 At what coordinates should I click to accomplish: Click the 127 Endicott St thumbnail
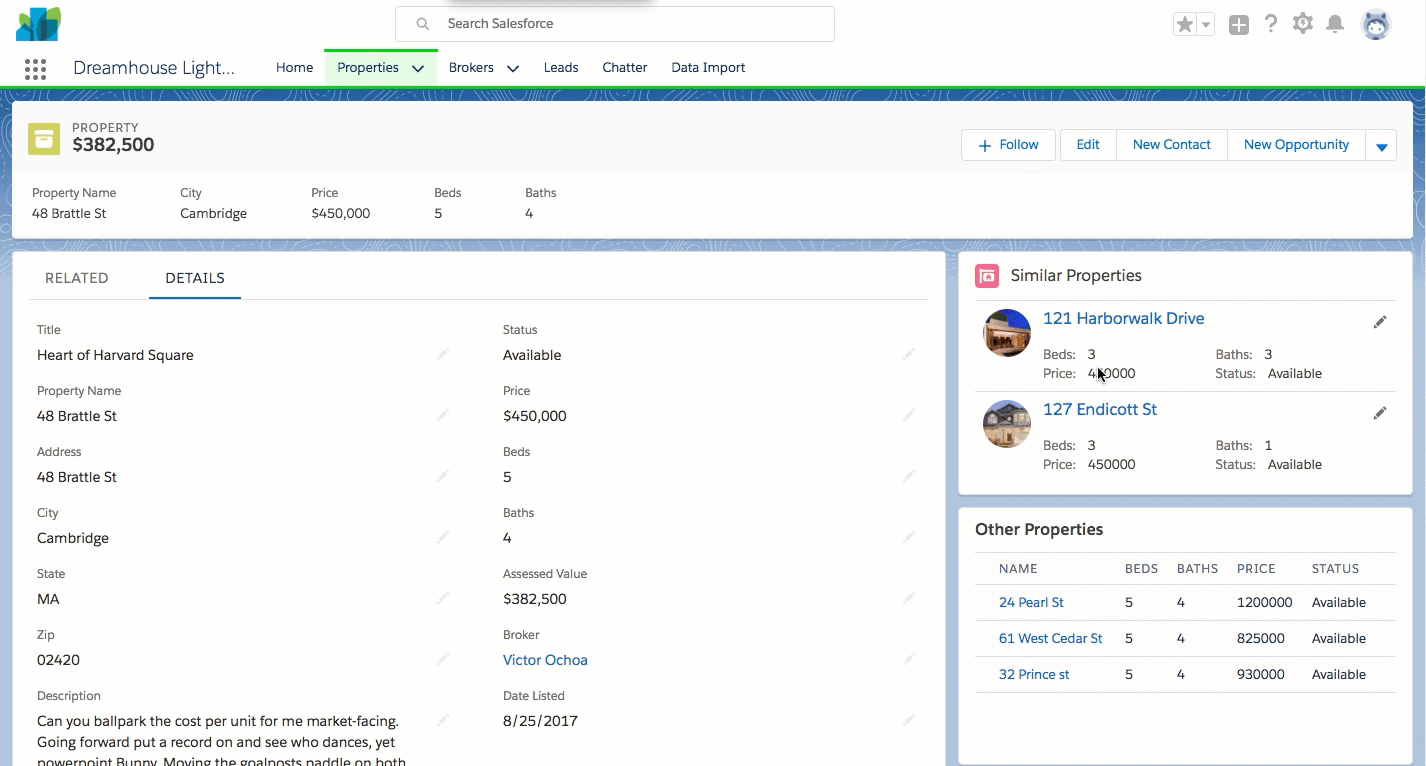coord(1007,424)
